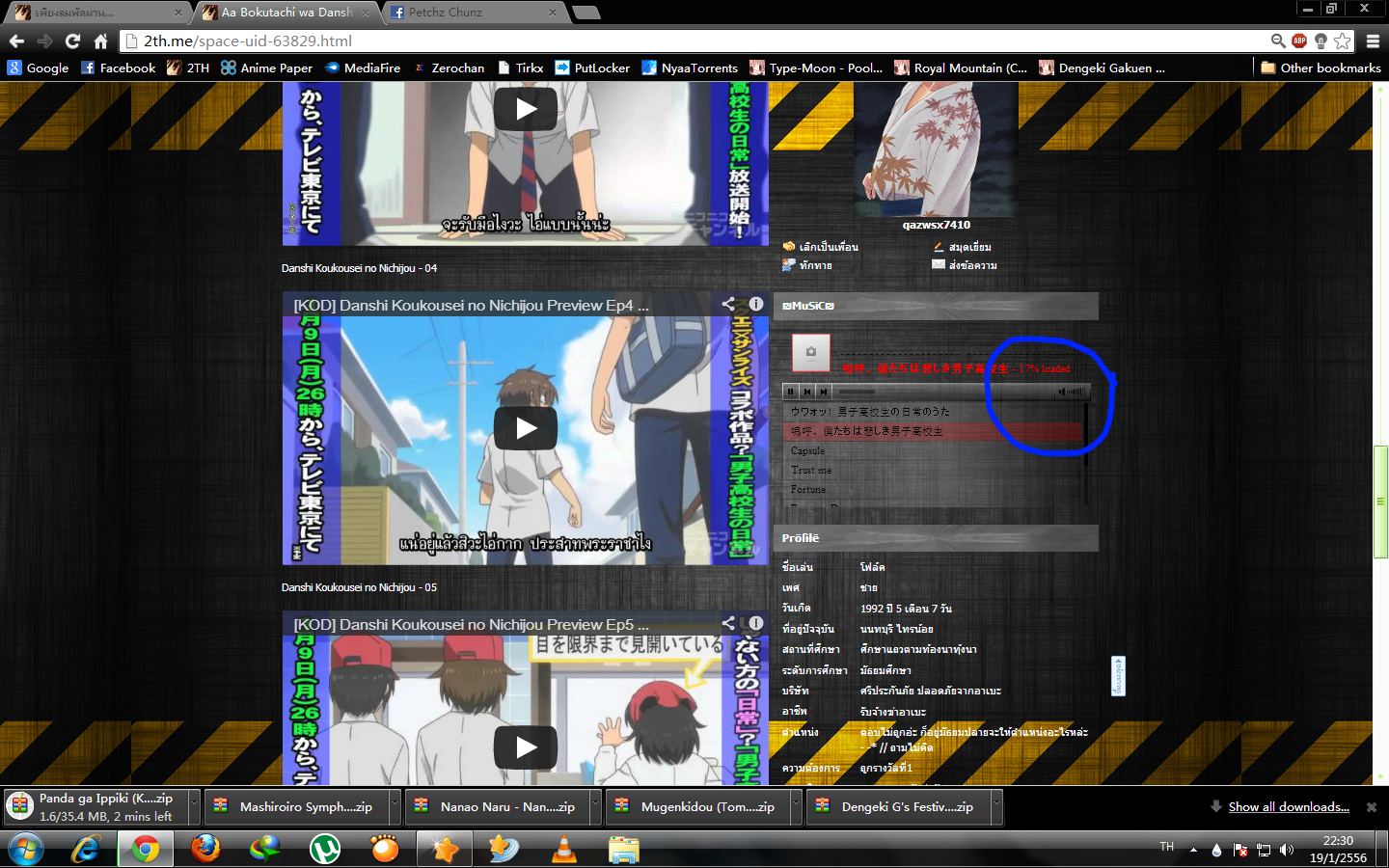Send a message via ส่งข้อความ
Viewport: 1389px width, 868px height.
972,265
